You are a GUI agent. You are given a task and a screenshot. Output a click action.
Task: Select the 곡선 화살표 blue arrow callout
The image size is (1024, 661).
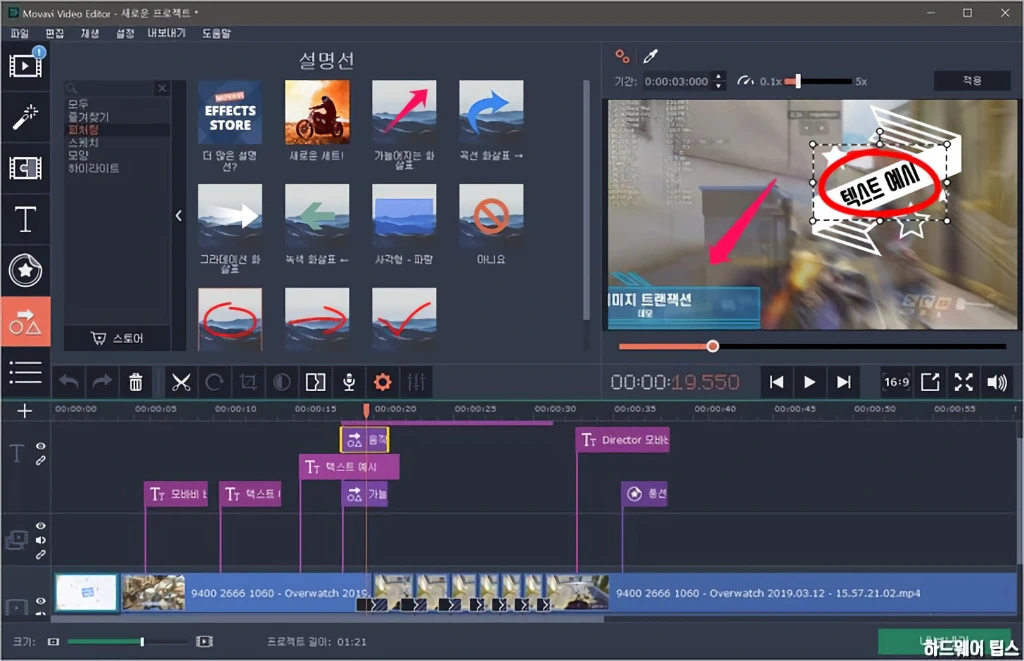point(491,112)
